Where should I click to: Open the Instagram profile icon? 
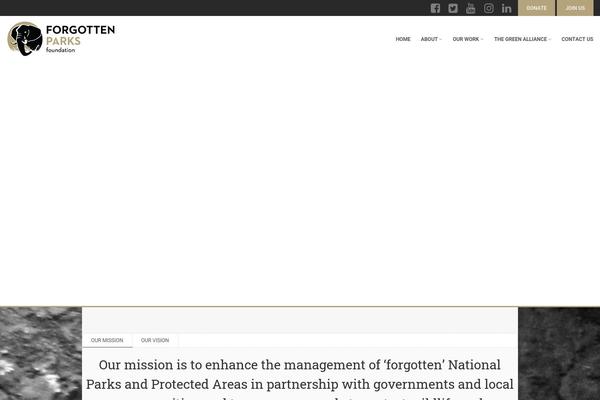(x=489, y=8)
